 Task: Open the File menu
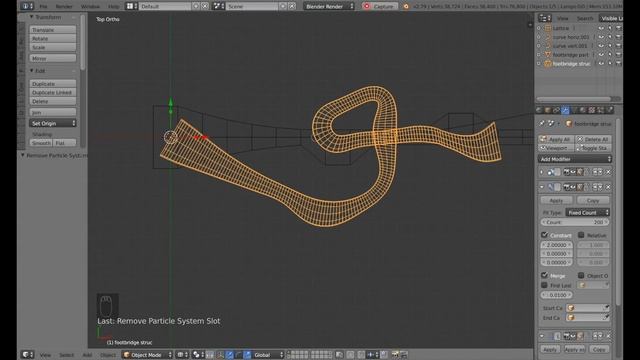tap(43, 7)
